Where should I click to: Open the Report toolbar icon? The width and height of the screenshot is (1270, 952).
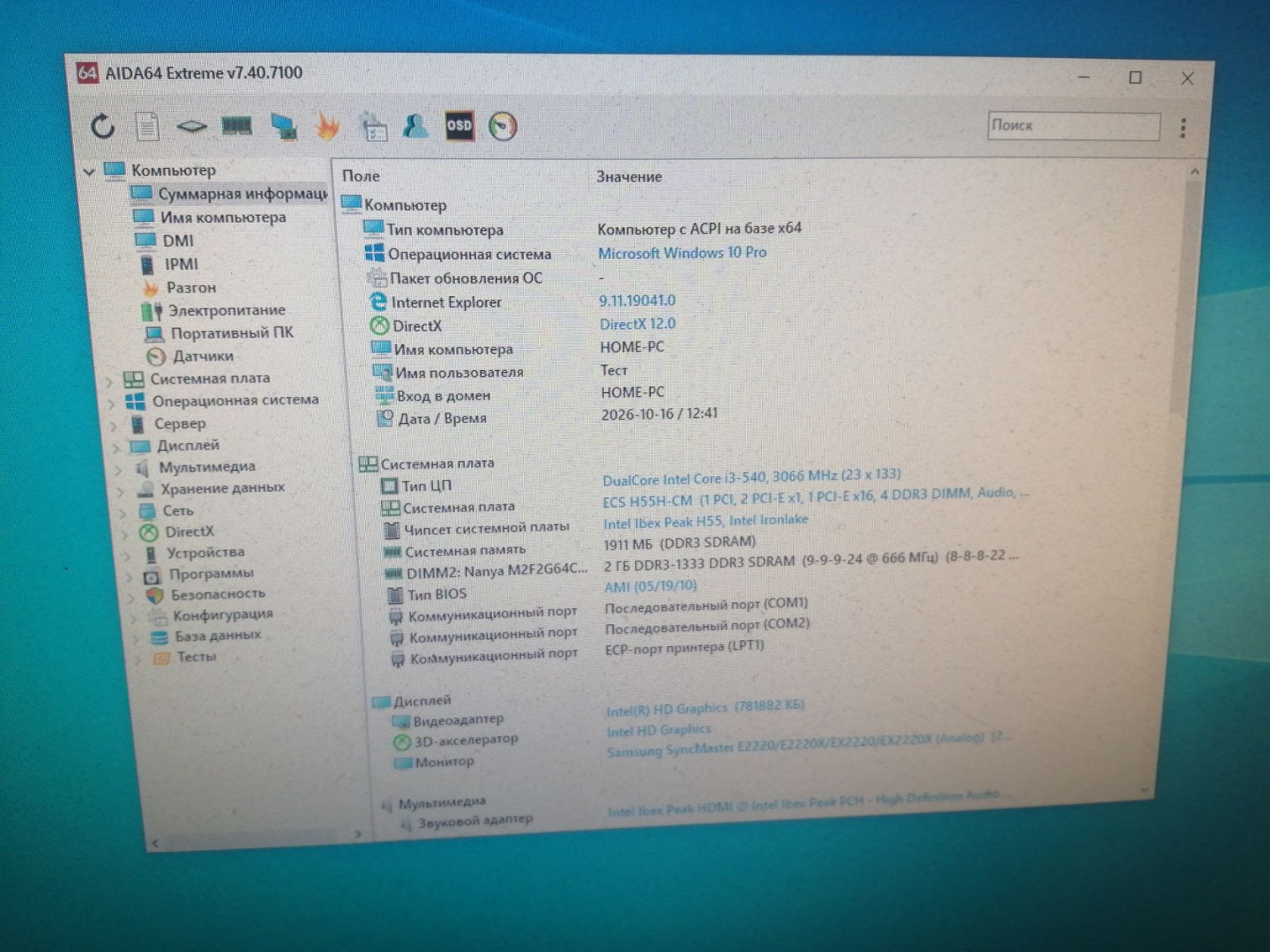point(147,126)
